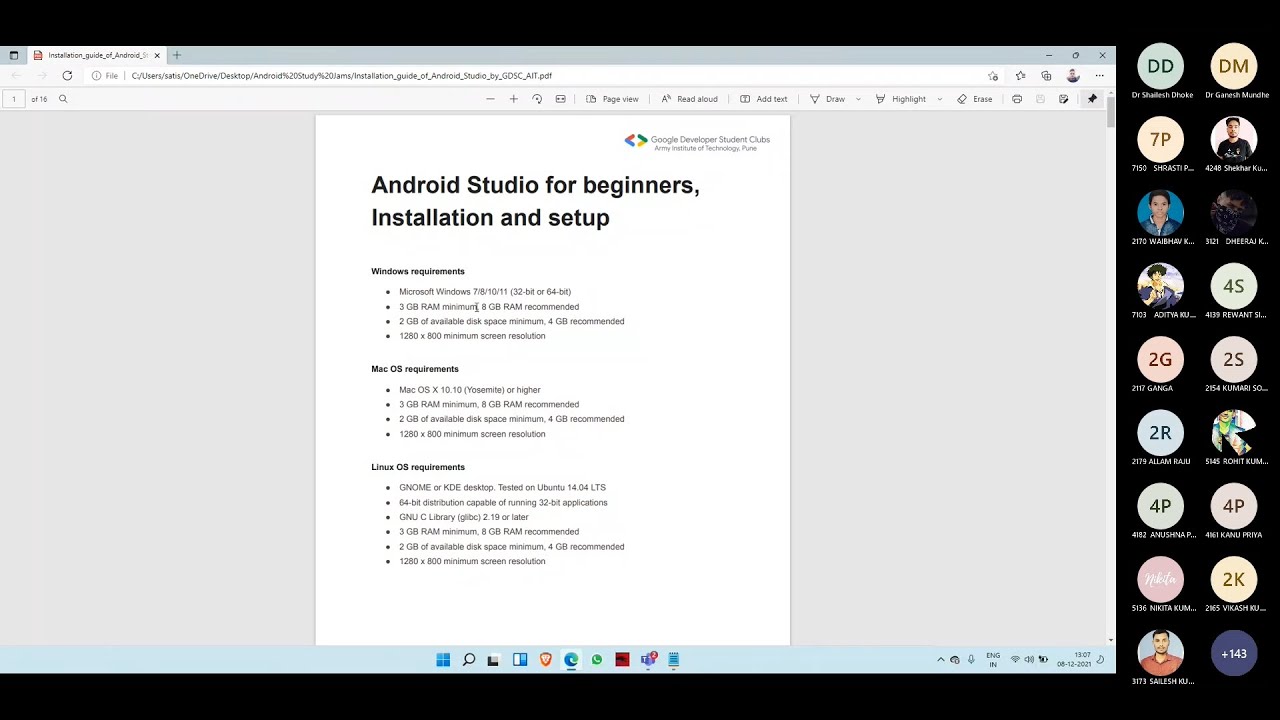Zoom out of the PDF
The height and width of the screenshot is (720, 1280).
[x=490, y=99]
